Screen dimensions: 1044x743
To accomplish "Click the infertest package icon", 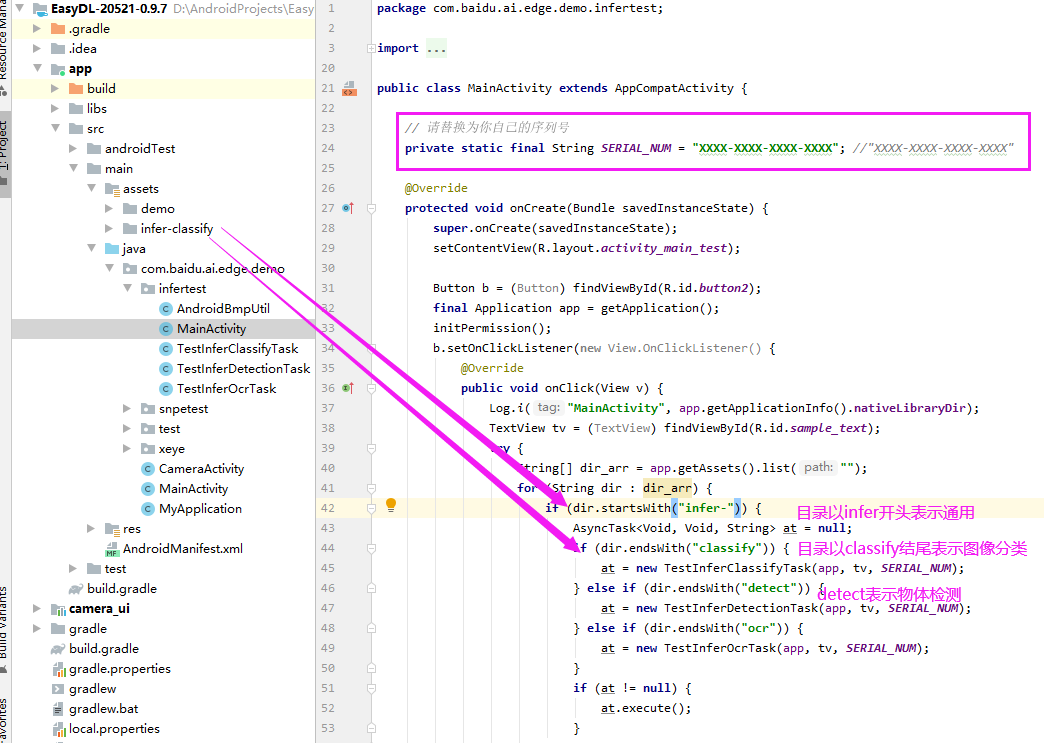I will click(x=148, y=289).
